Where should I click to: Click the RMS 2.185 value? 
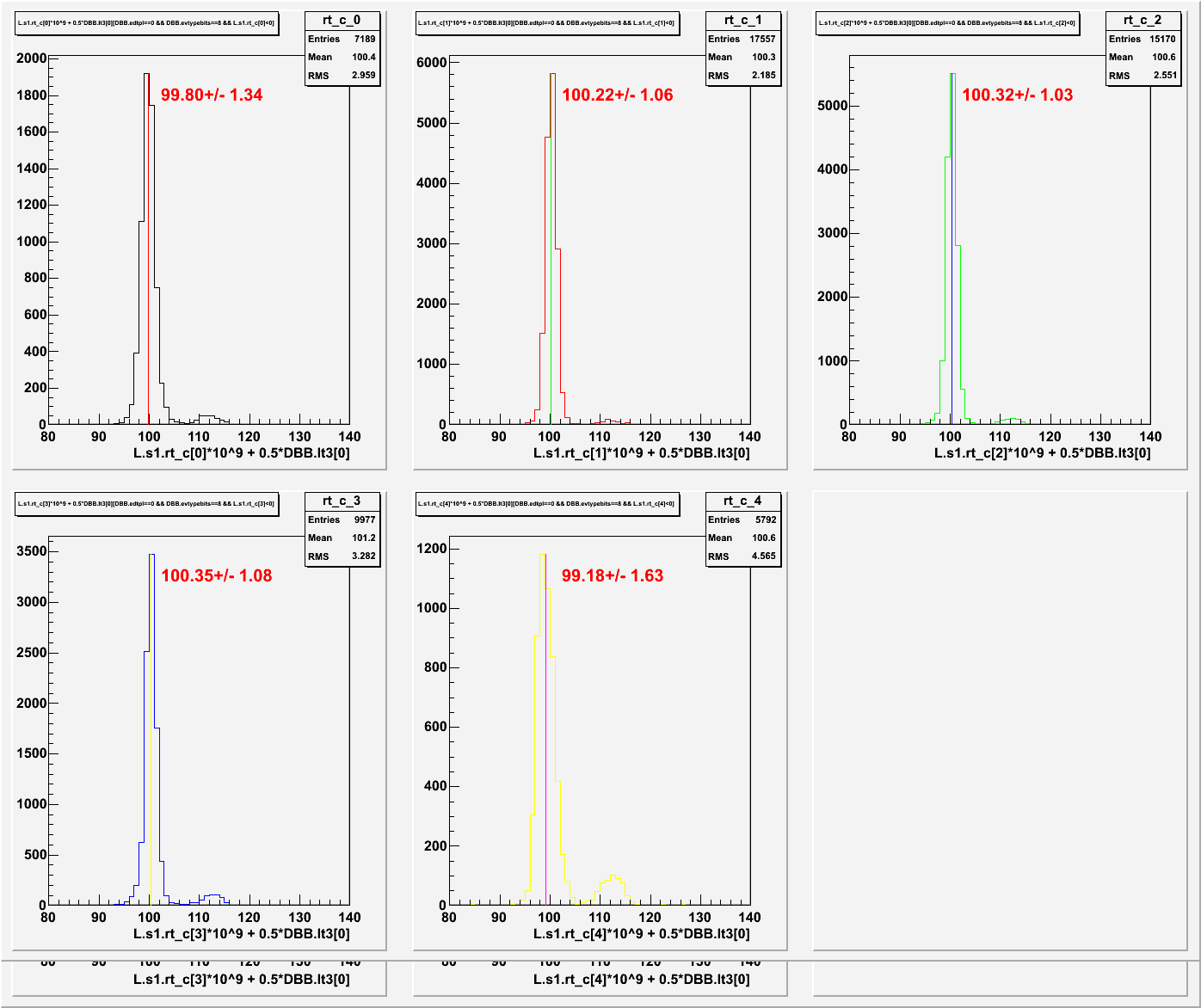(x=764, y=76)
